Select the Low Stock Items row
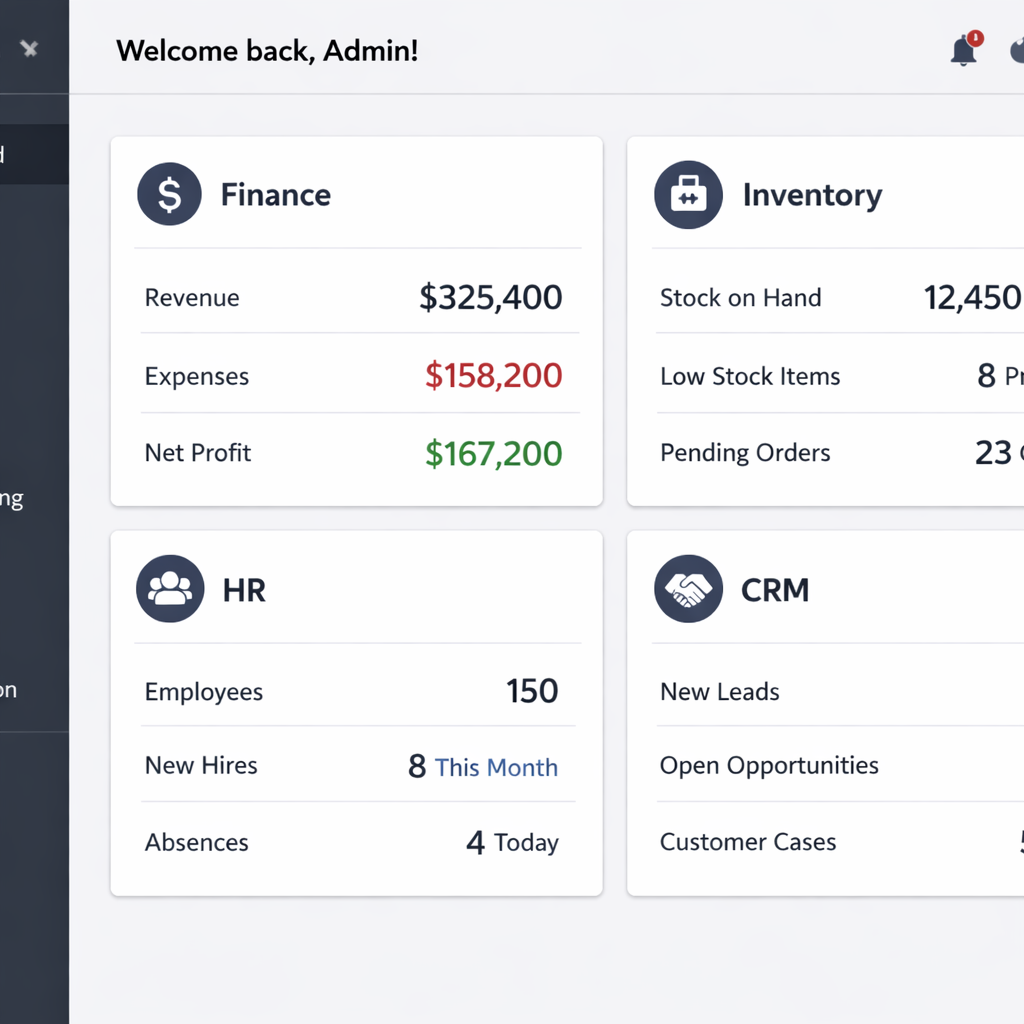 click(x=750, y=376)
